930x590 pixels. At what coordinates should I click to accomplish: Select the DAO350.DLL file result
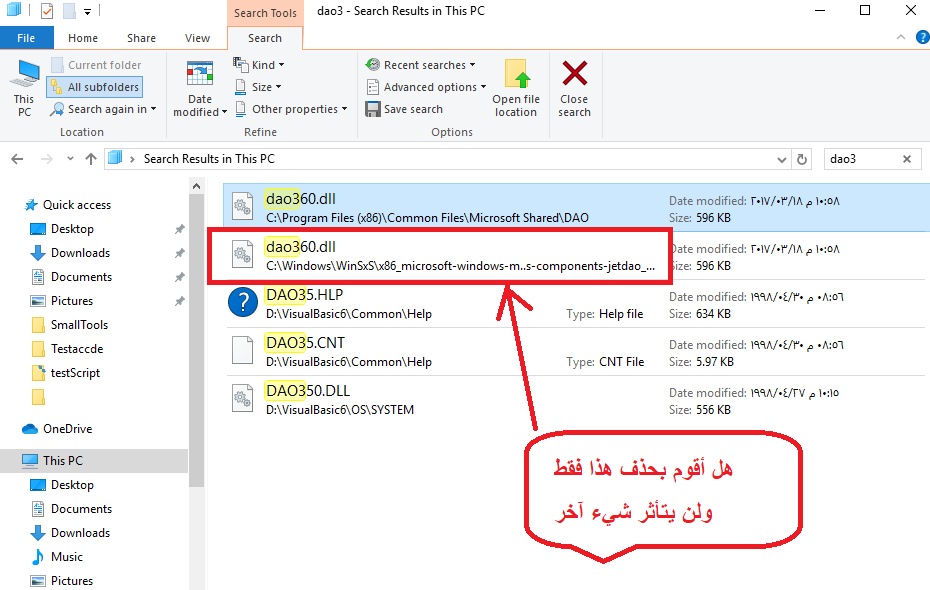point(577,400)
